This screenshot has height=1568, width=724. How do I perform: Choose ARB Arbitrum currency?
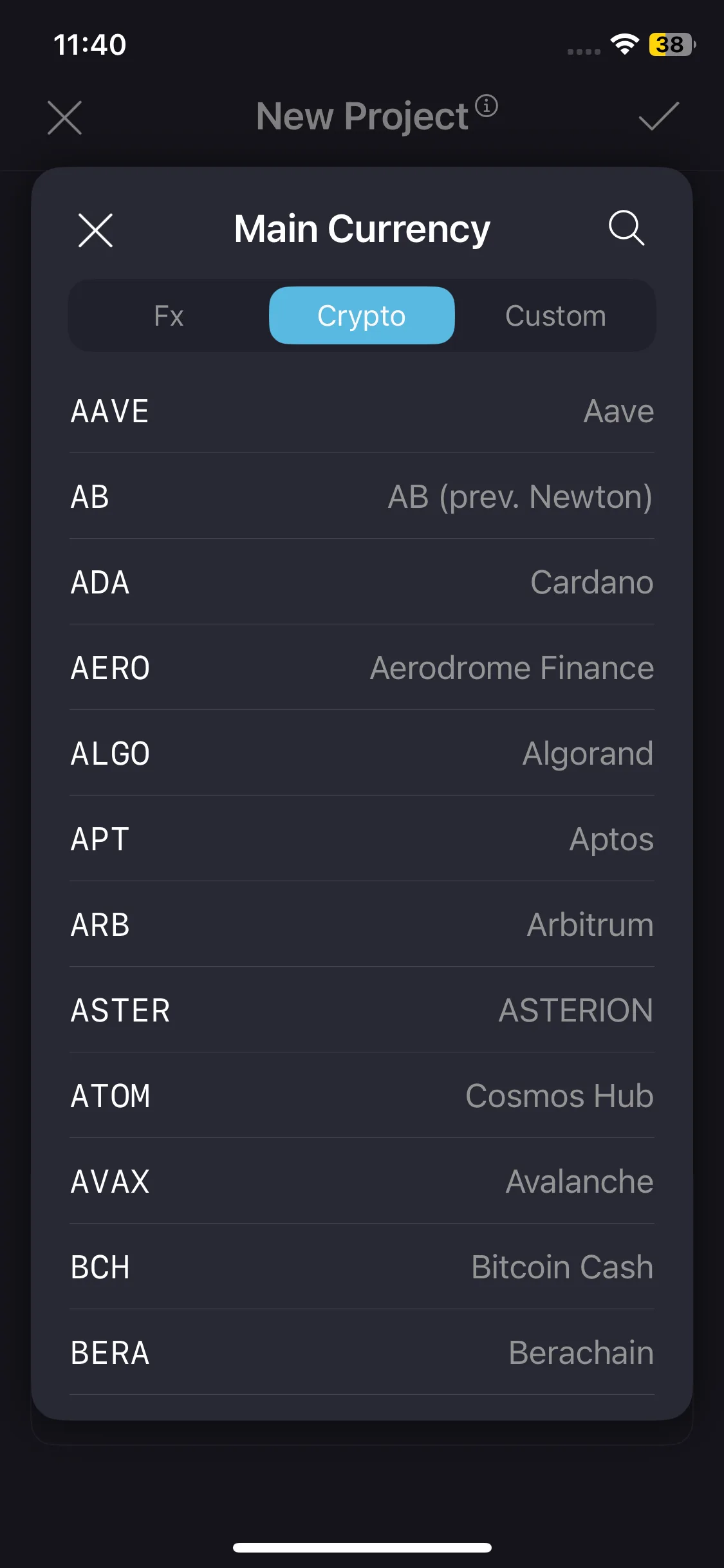(x=362, y=925)
